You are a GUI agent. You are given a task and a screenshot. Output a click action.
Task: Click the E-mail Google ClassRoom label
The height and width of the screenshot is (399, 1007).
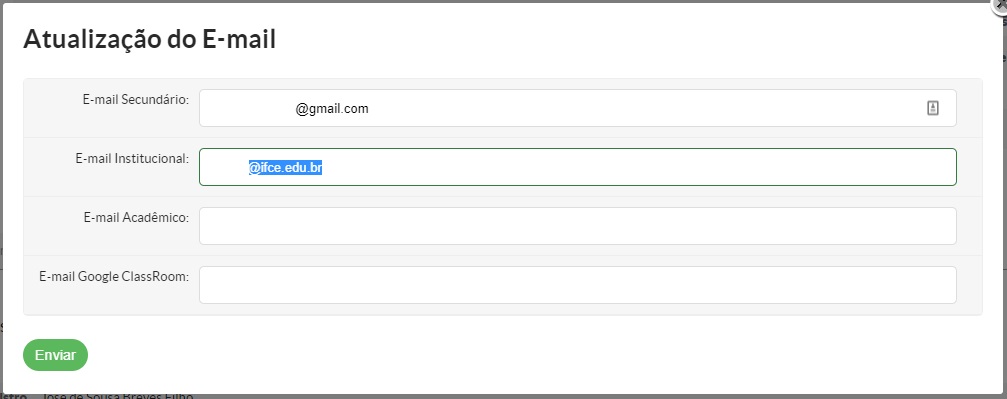pos(114,277)
